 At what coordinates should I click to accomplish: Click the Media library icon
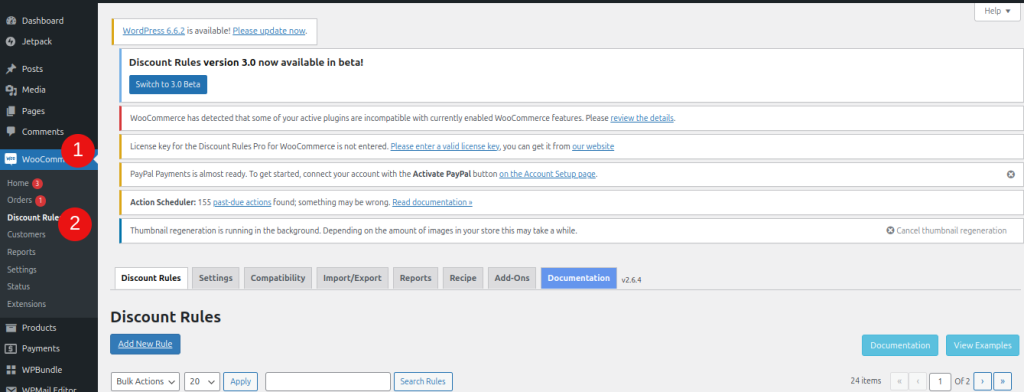point(10,90)
